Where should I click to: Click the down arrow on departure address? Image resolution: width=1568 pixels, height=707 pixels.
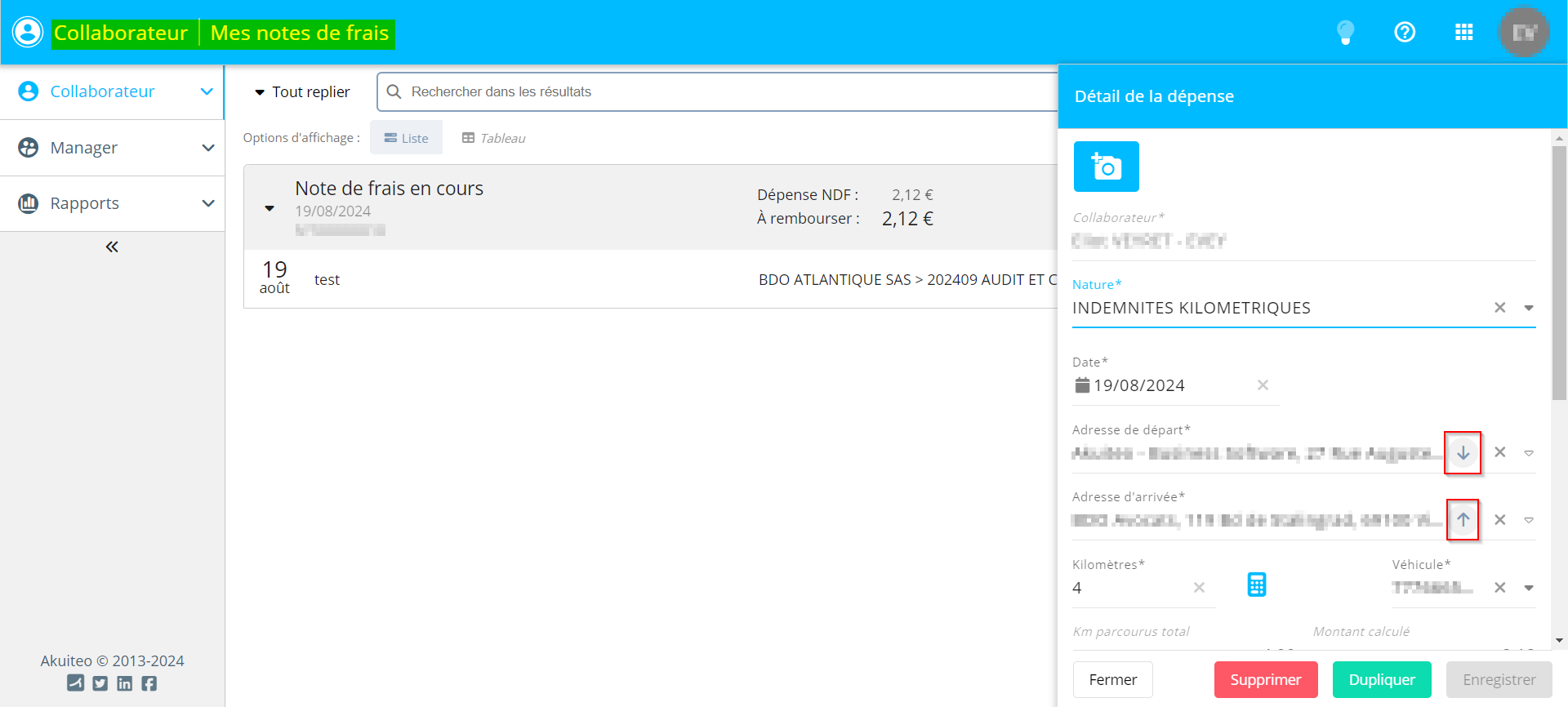(1463, 452)
